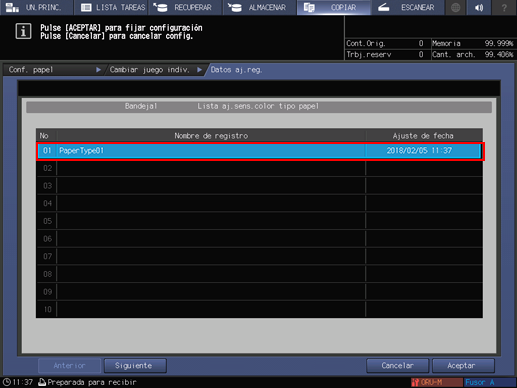Select empty registration row 07
The image size is (517, 388).
(259, 256)
